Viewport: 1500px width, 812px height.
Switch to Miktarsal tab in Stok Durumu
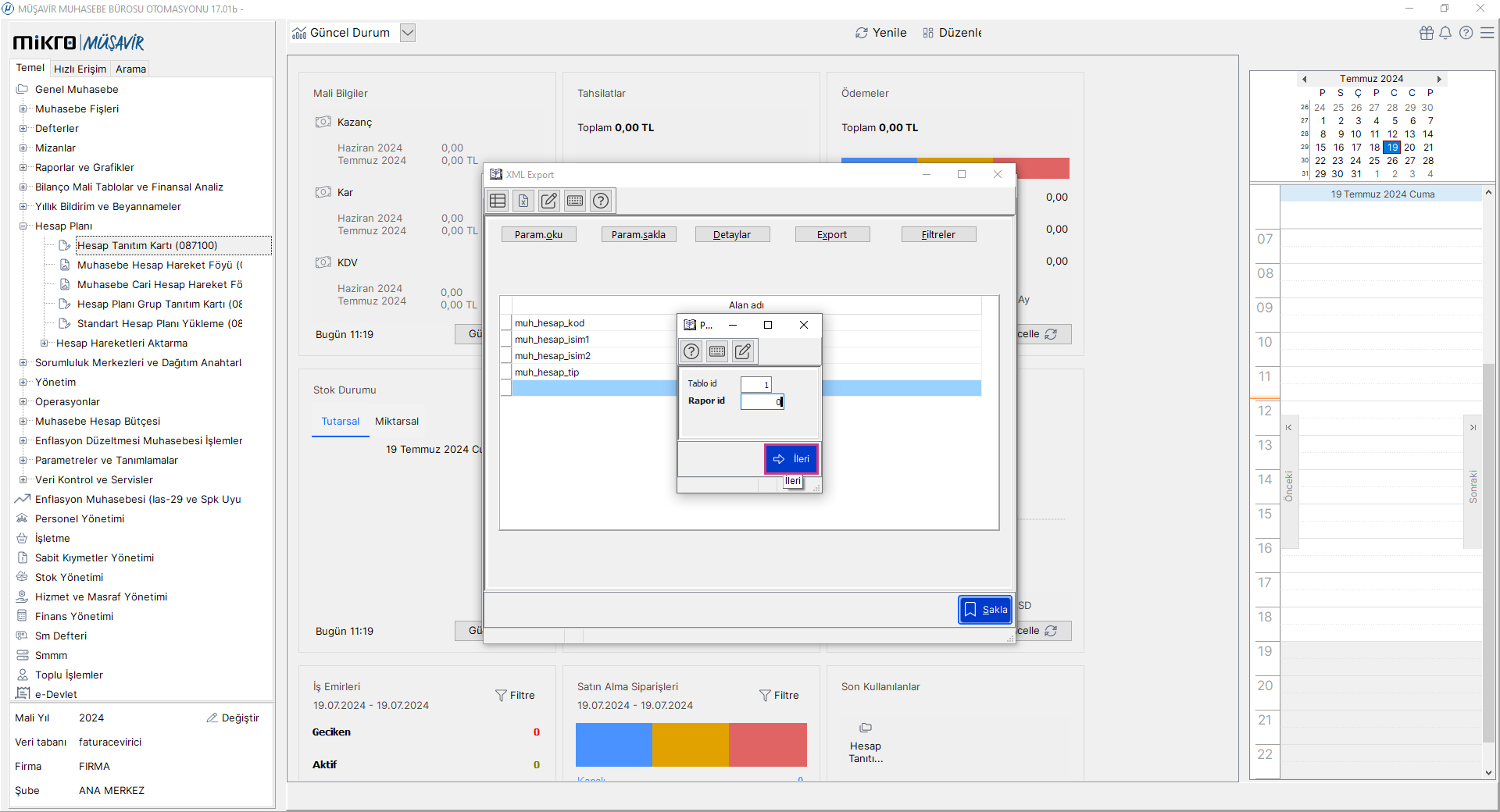[x=397, y=422]
